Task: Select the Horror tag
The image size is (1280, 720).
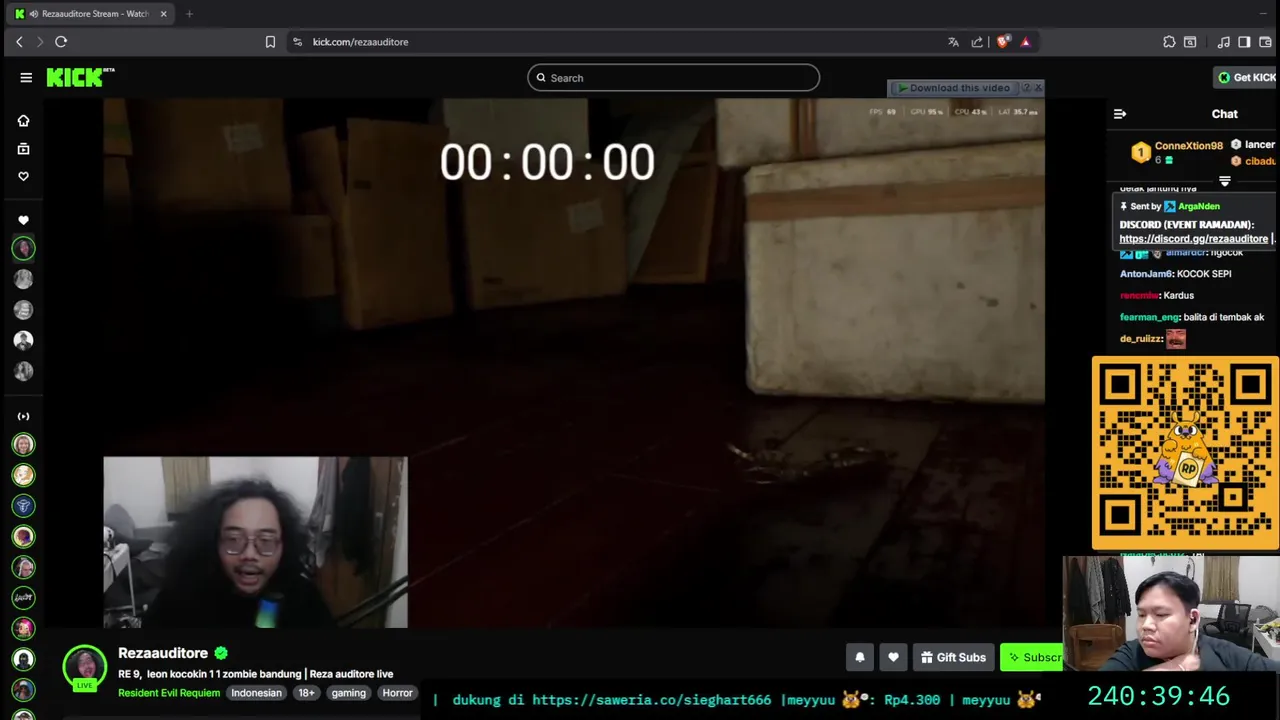Action: (x=397, y=693)
